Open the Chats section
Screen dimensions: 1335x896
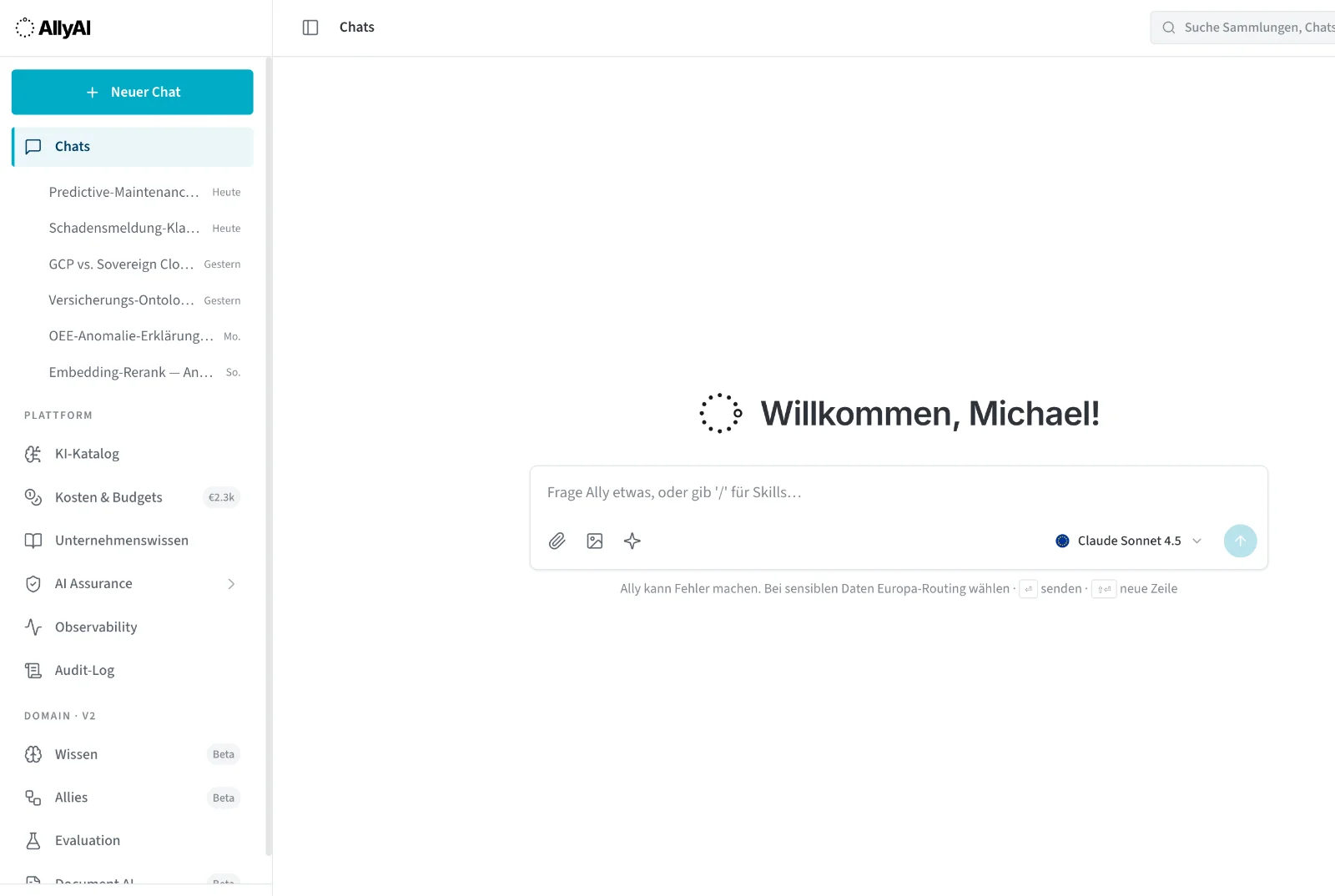[x=133, y=147]
